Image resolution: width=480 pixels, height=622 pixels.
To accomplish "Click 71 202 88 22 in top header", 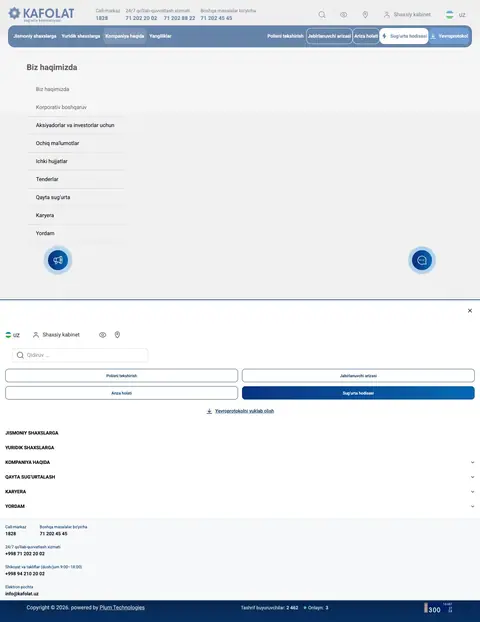I will [179, 18].
